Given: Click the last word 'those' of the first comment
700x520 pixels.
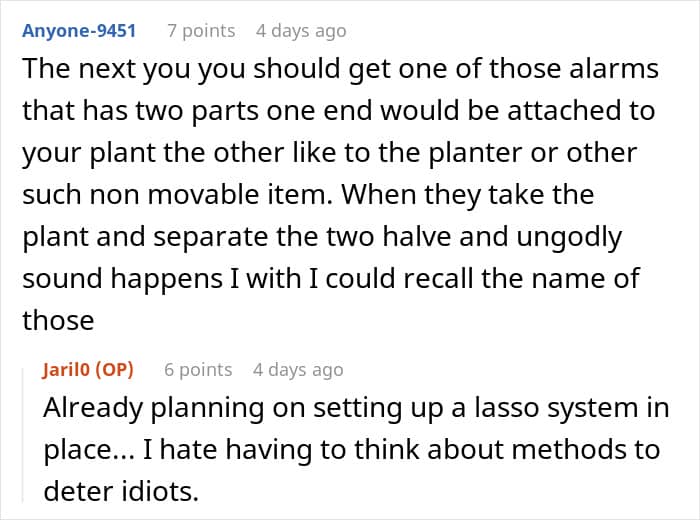Looking at the screenshot, I should tap(58, 320).
